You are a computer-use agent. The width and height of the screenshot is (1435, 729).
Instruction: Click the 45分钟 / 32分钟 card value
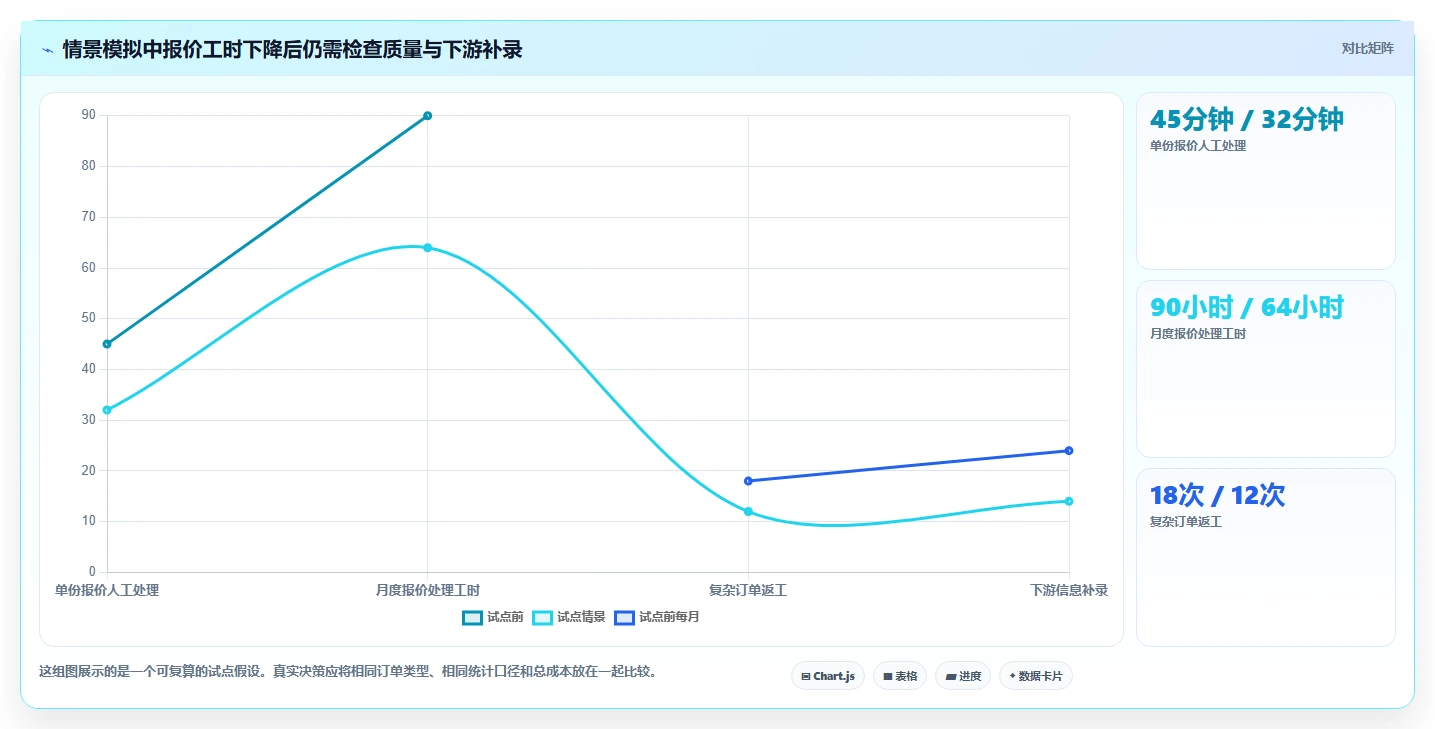click(x=1247, y=119)
